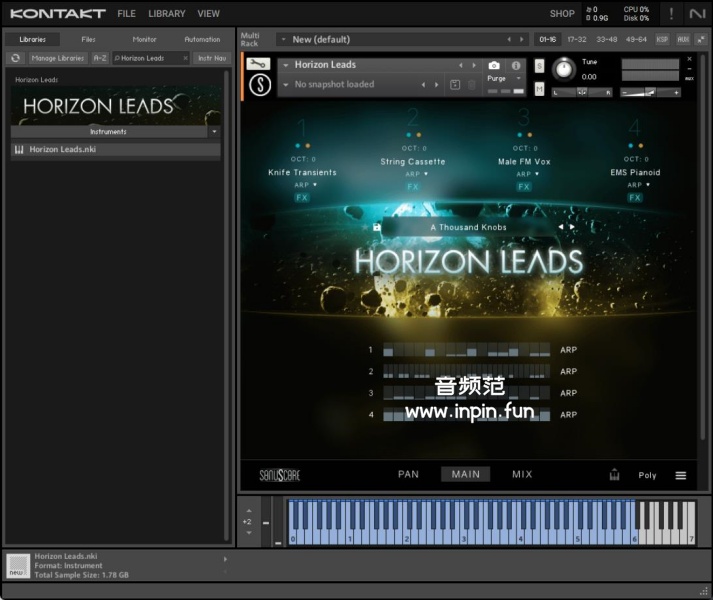Open ARP dropdown under Male FM Vox
This screenshot has height=600, width=713.
click(x=527, y=174)
